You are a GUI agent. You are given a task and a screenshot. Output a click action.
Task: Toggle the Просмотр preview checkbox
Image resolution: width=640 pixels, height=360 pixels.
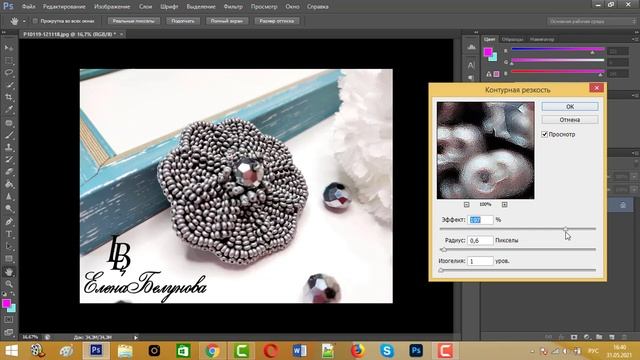tap(544, 134)
